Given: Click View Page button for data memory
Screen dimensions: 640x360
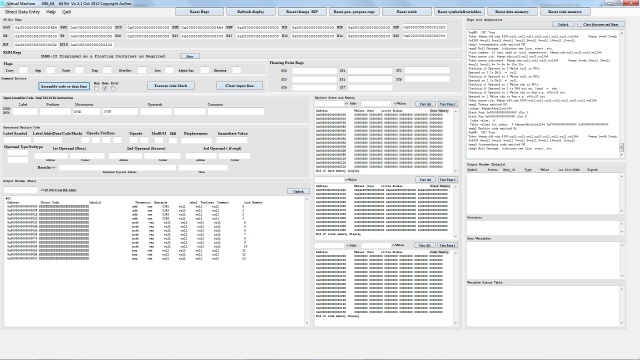Looking at the screenshot, I should (x=447, y=104).
